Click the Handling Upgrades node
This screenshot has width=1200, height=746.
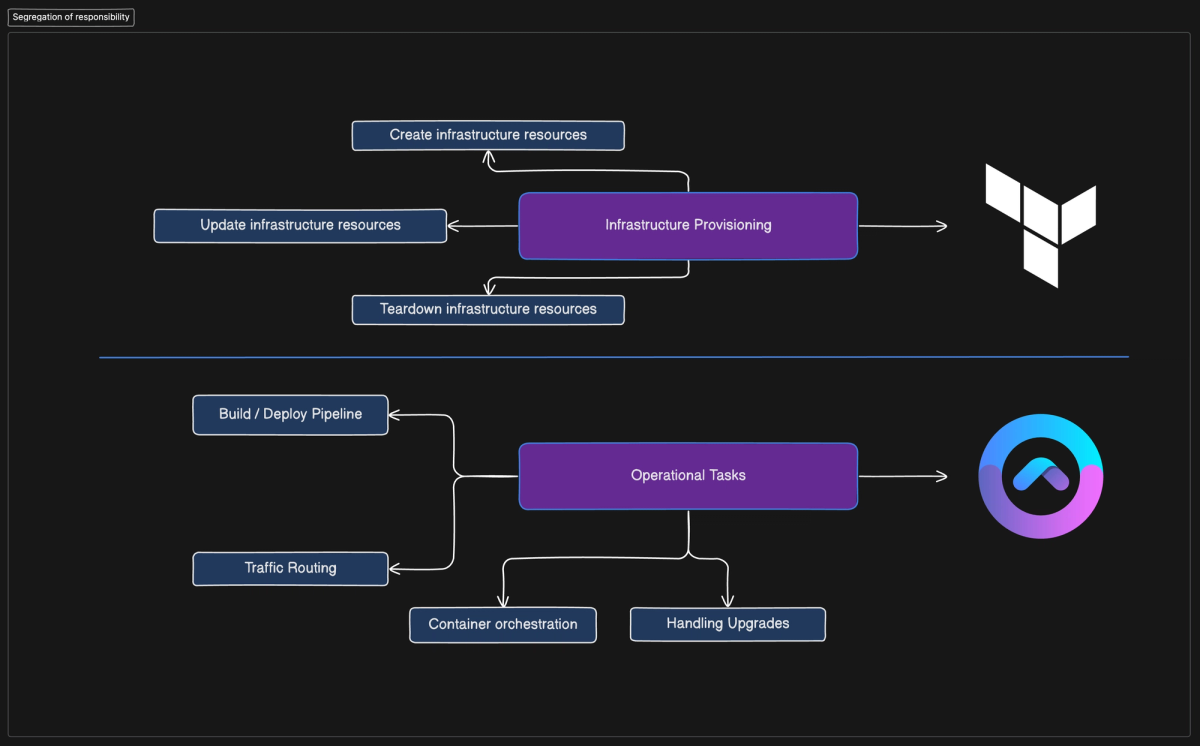pos(728,624)
